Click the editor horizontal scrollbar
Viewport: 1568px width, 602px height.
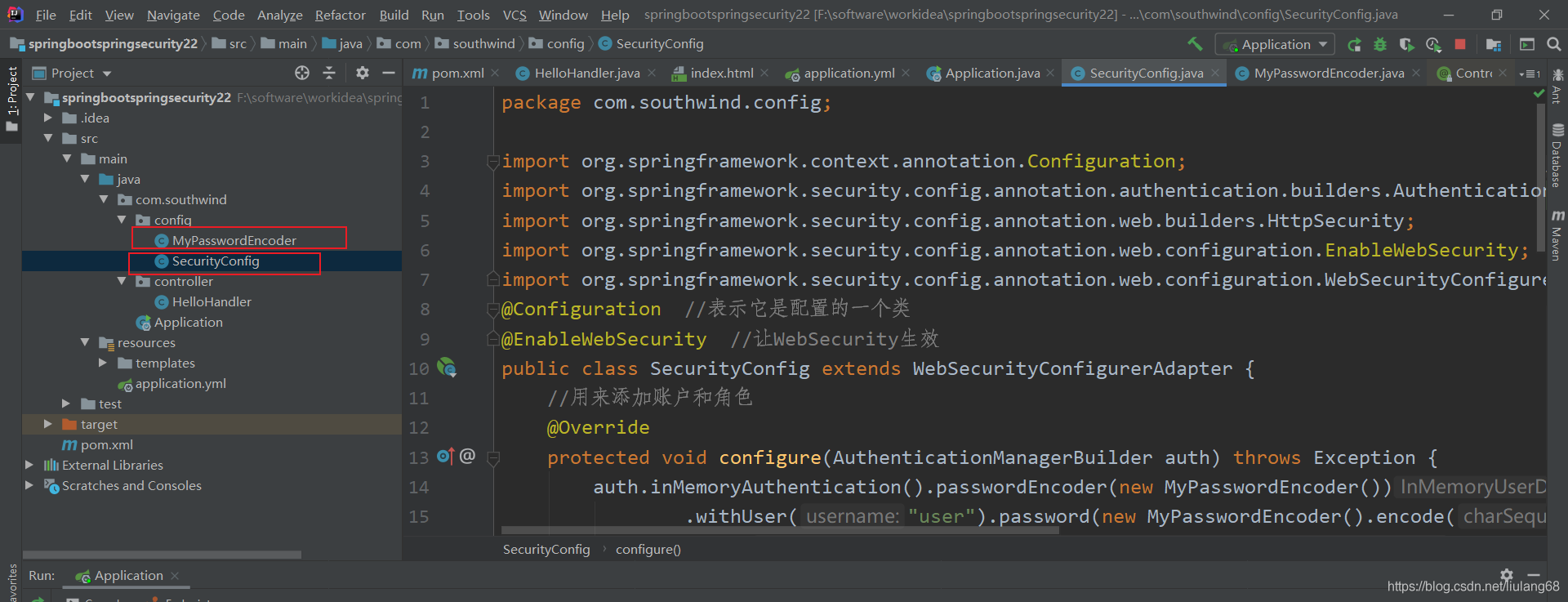(780, 530)
